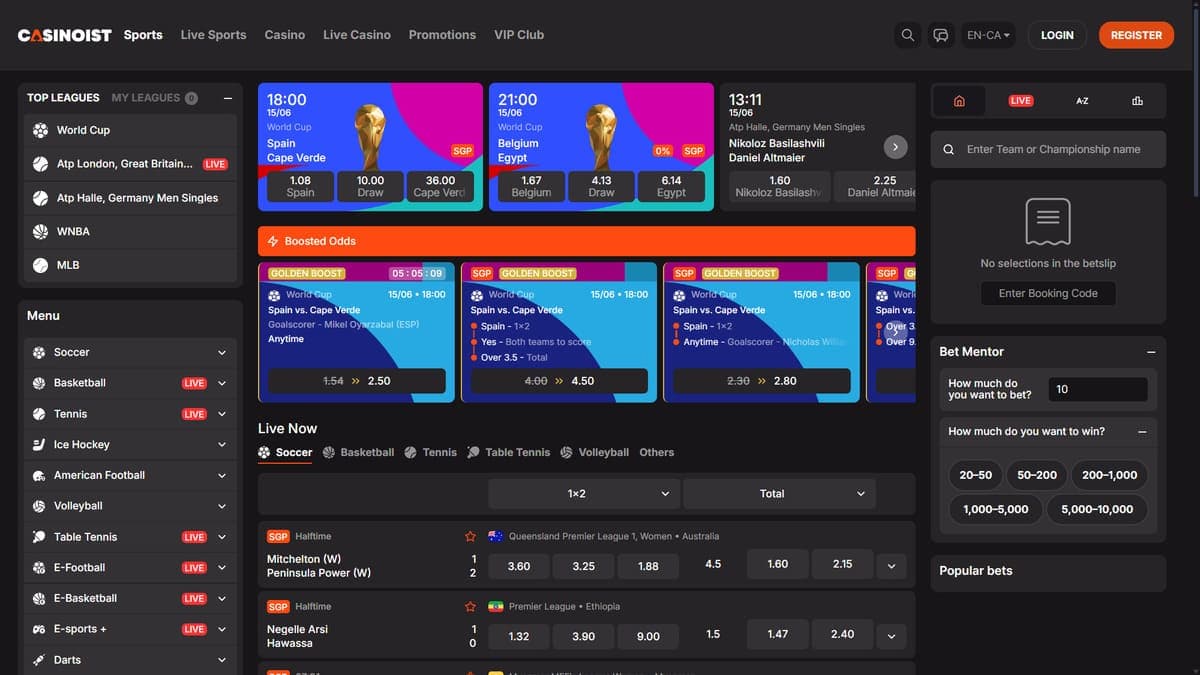1200x675 pixels.
Task: Click the REGISTER button
Action: point(1136,35)
